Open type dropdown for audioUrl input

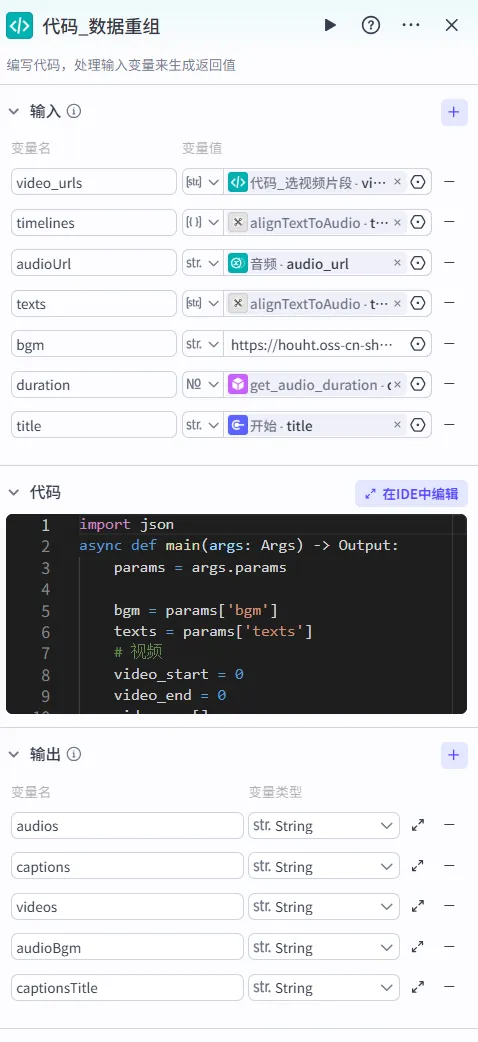(x=203, y=263)
